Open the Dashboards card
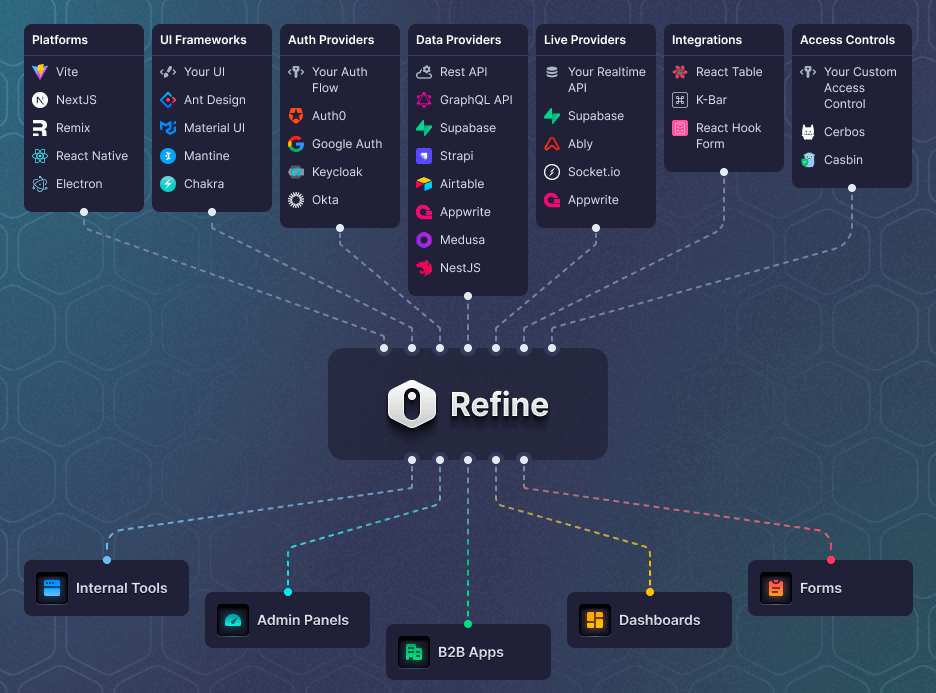 [649, 620]
